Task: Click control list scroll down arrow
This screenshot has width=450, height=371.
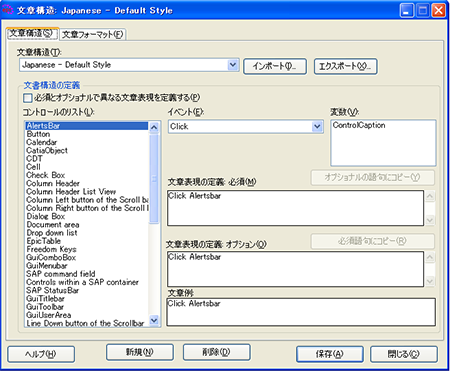Action: [154, 320]
